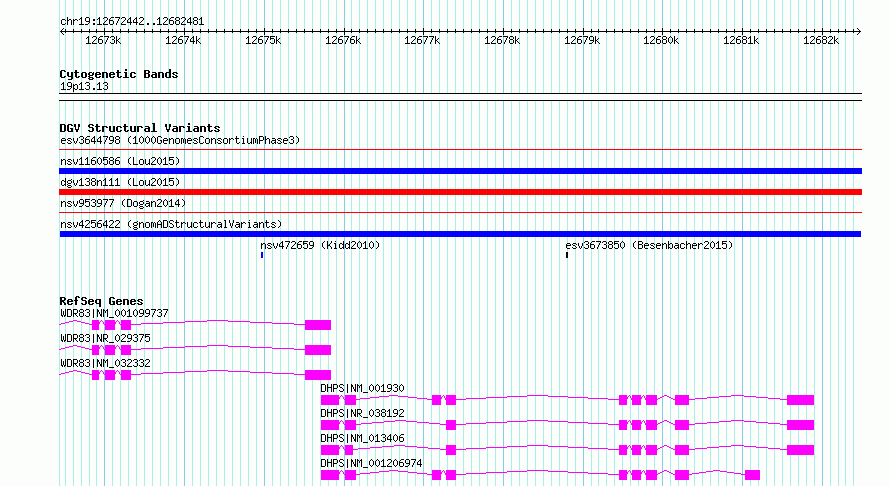Click the large exon of WDR83 NM_032332
The height and width of the screenshot is (486, 890).
[318, 375]
